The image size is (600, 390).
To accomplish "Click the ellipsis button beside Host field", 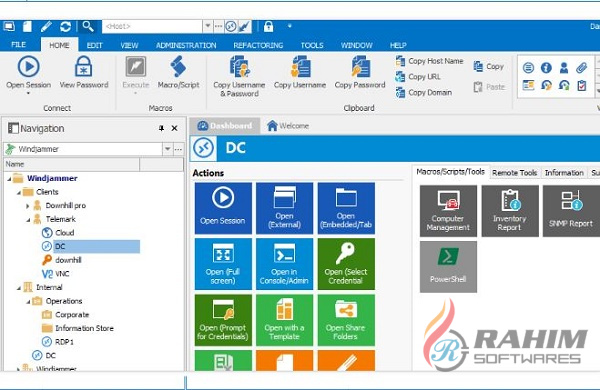I will point(218,26).
